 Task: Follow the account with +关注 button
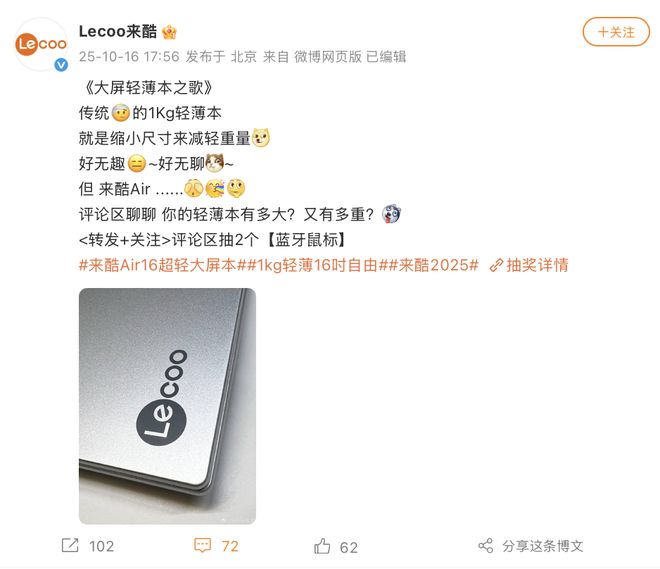point(616,32)
